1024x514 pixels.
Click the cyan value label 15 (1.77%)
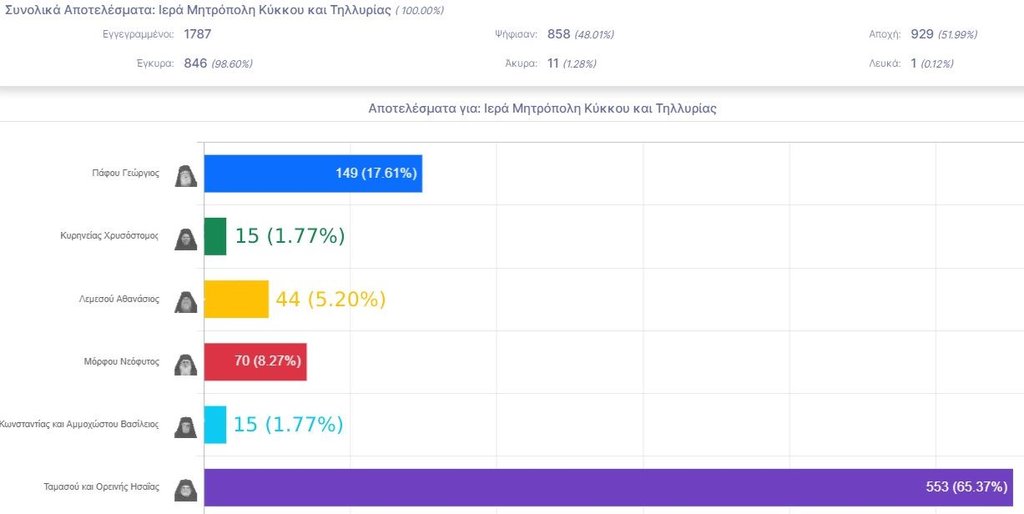pyautogui.click(x=289, y=425)
